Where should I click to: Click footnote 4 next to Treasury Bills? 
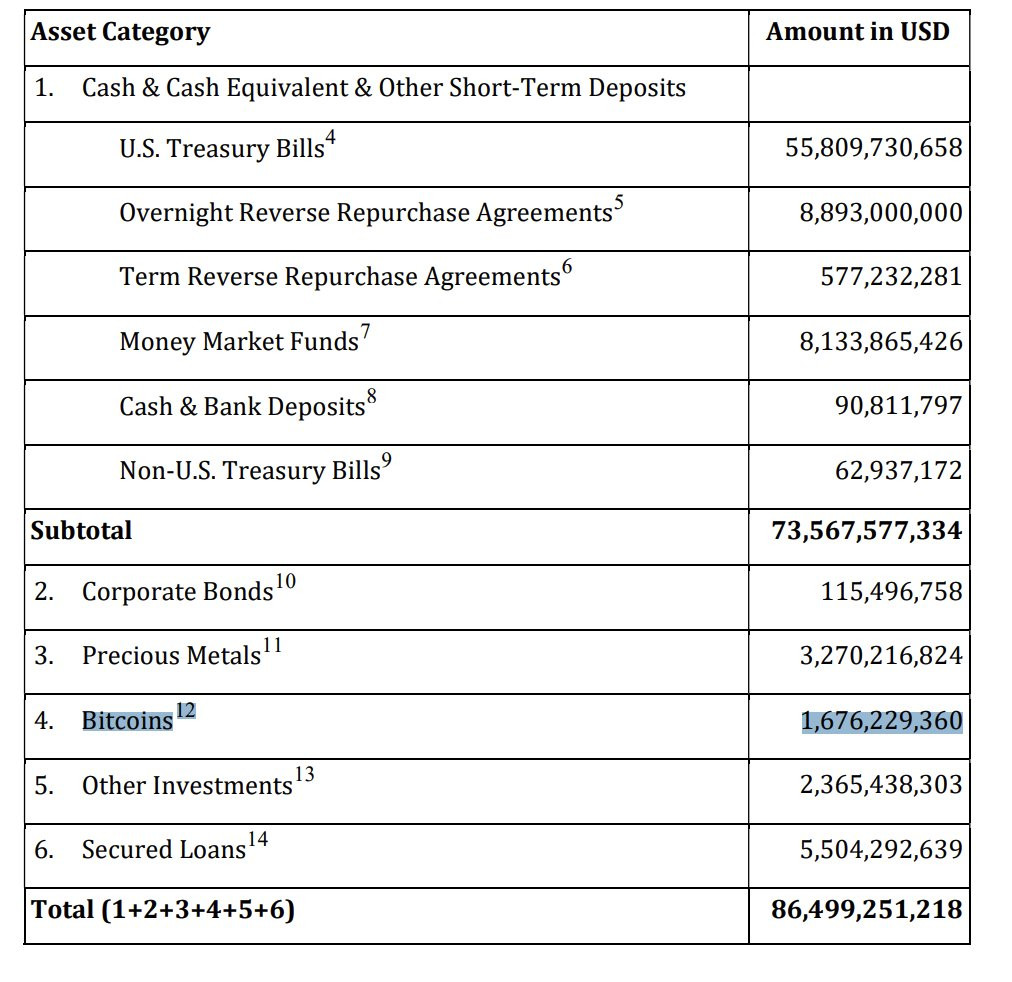tap(330, 137)
